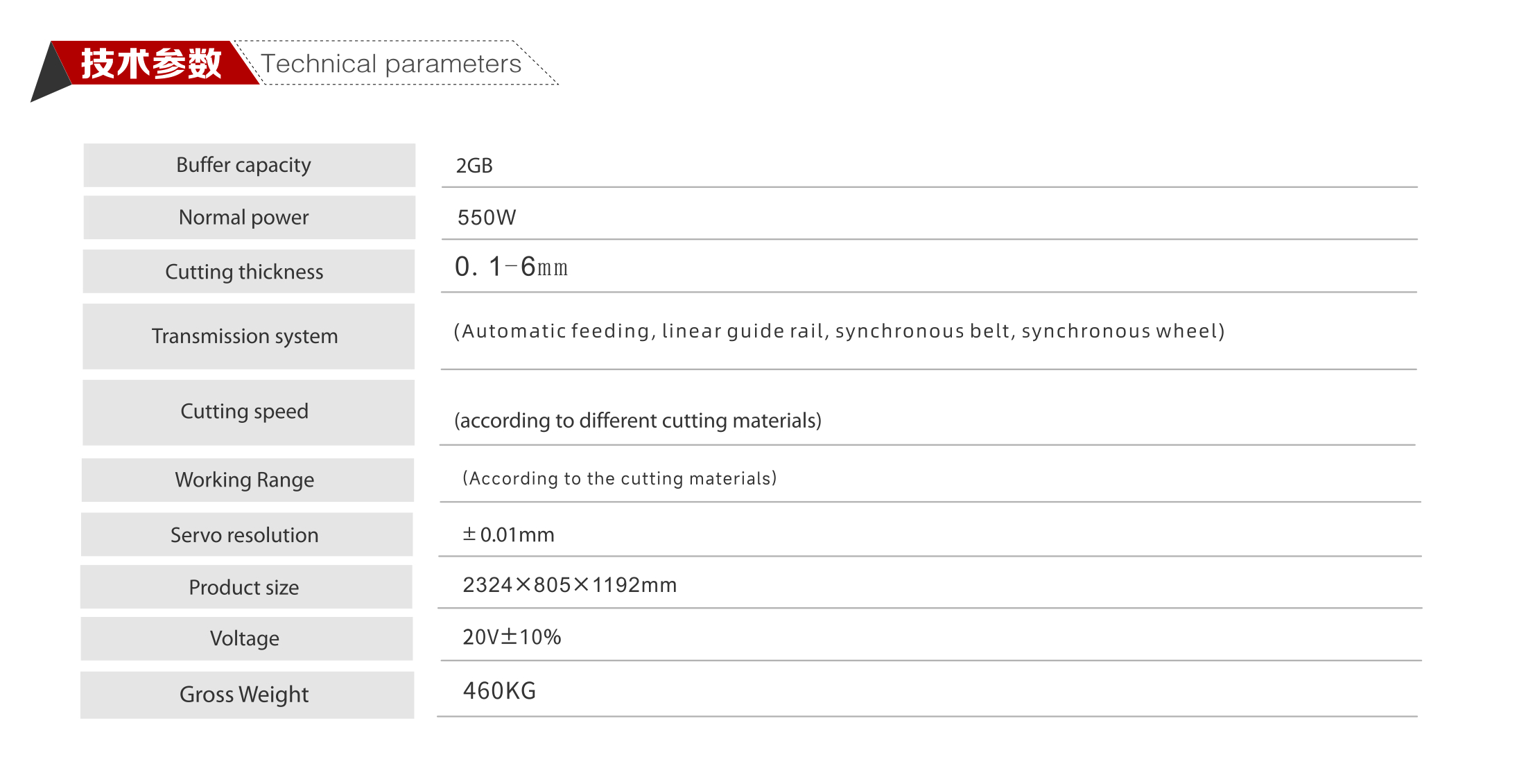Click the 0.1-6mm thickness value
Screen dimensions: 1526x784
coord(512,266)
